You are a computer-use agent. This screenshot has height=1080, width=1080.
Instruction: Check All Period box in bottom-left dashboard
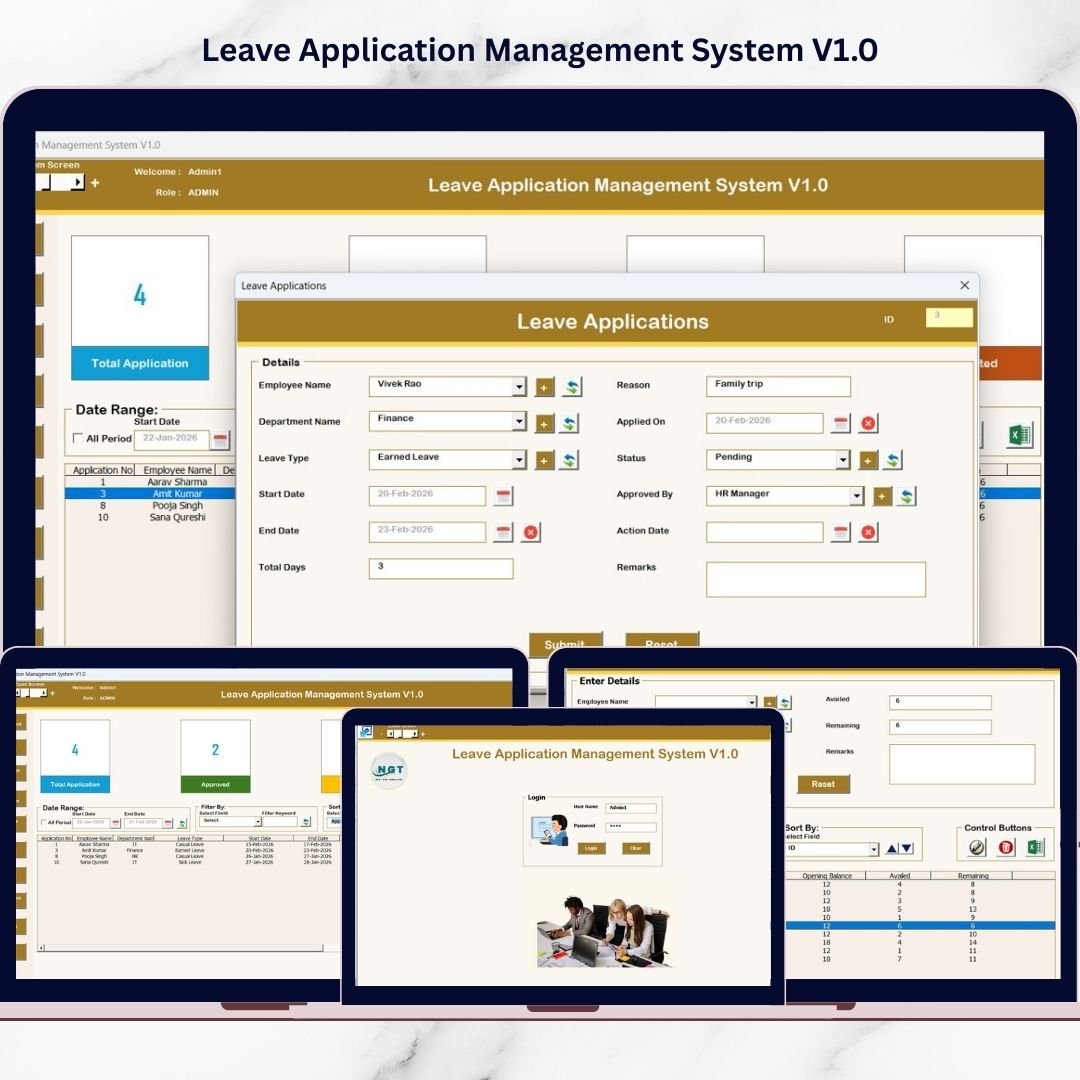click(43, 822)
